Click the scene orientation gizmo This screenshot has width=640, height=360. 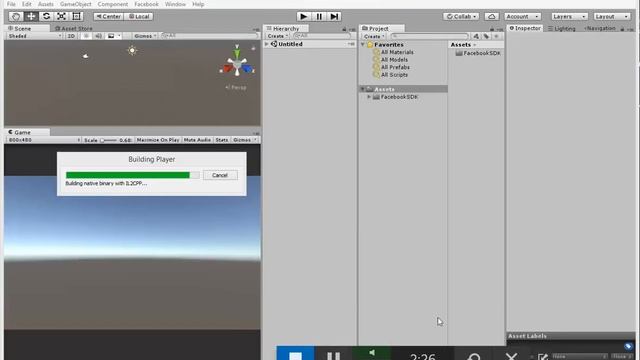[237, 64]
